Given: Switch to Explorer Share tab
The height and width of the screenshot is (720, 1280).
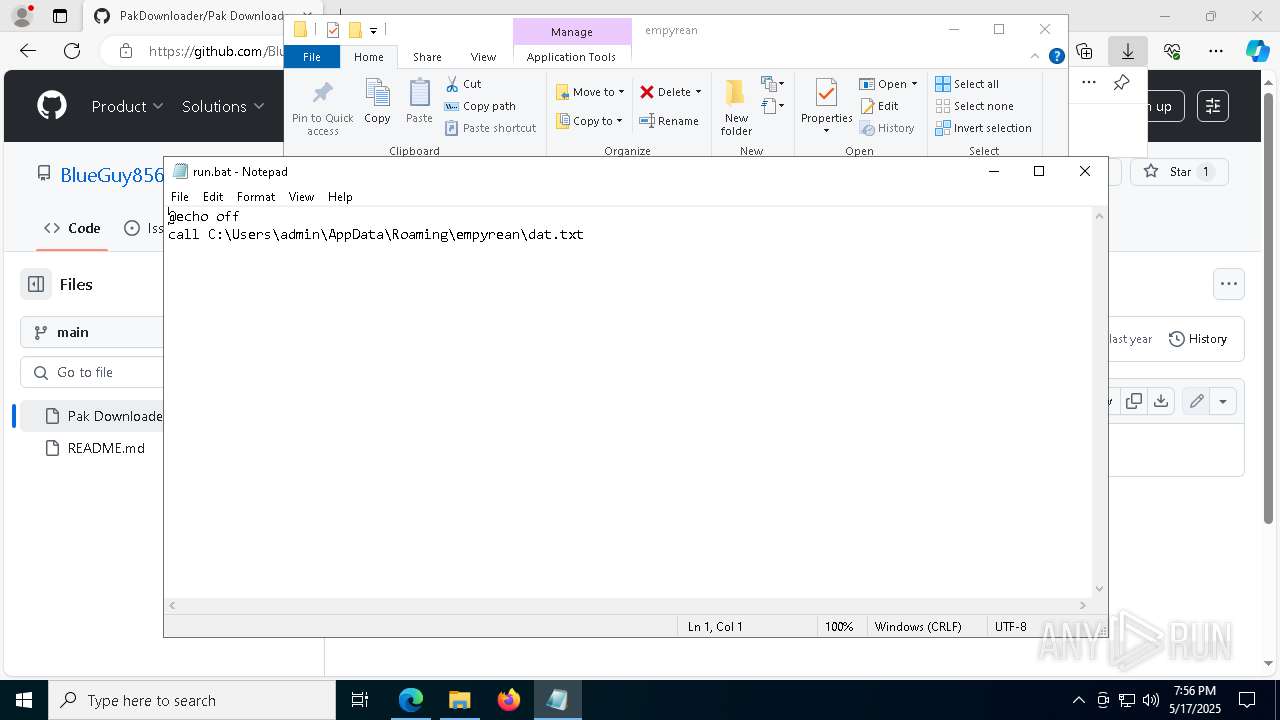Looking at the screenshot, I should click(x=427, y=57).
